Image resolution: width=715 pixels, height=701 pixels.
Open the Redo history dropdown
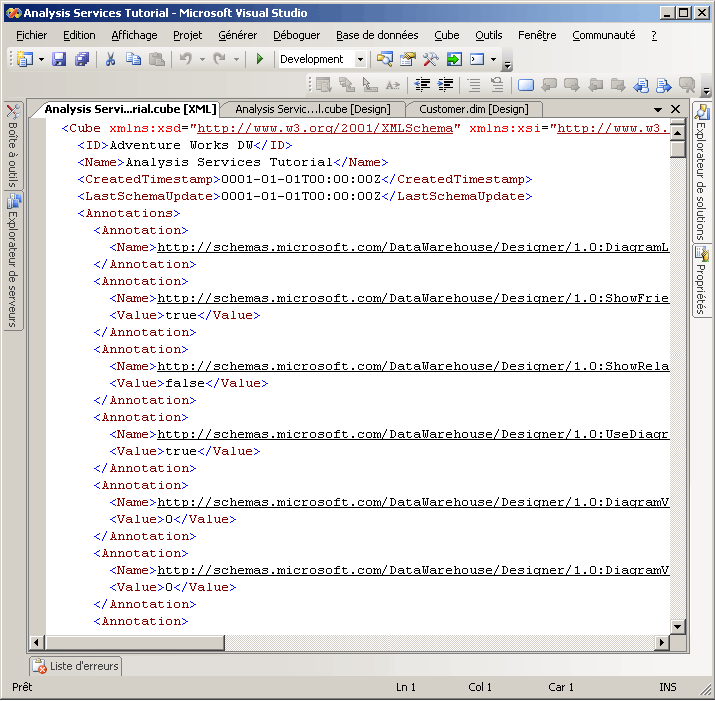tap(236, 59)
